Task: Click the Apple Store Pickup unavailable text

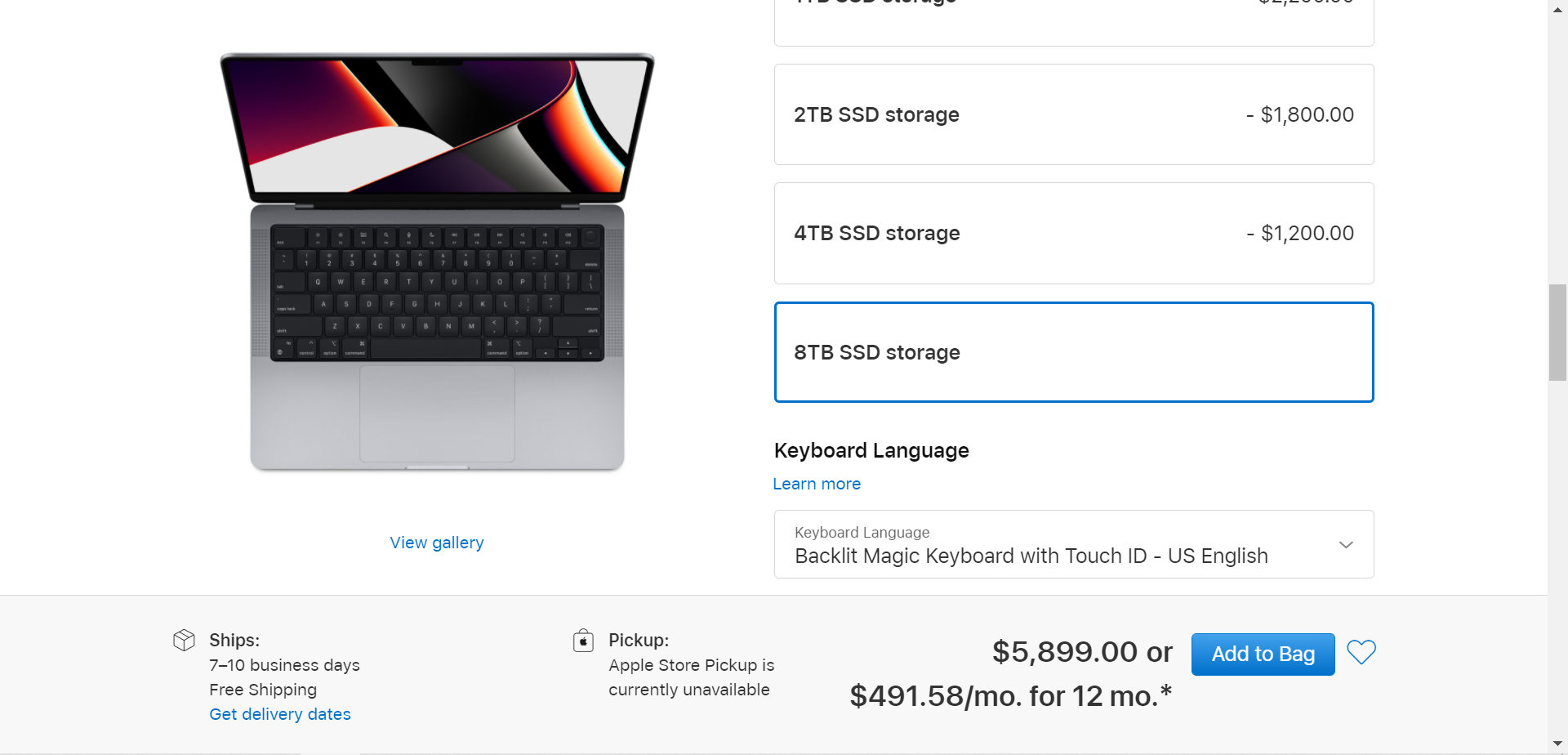Action: (691, 677)
